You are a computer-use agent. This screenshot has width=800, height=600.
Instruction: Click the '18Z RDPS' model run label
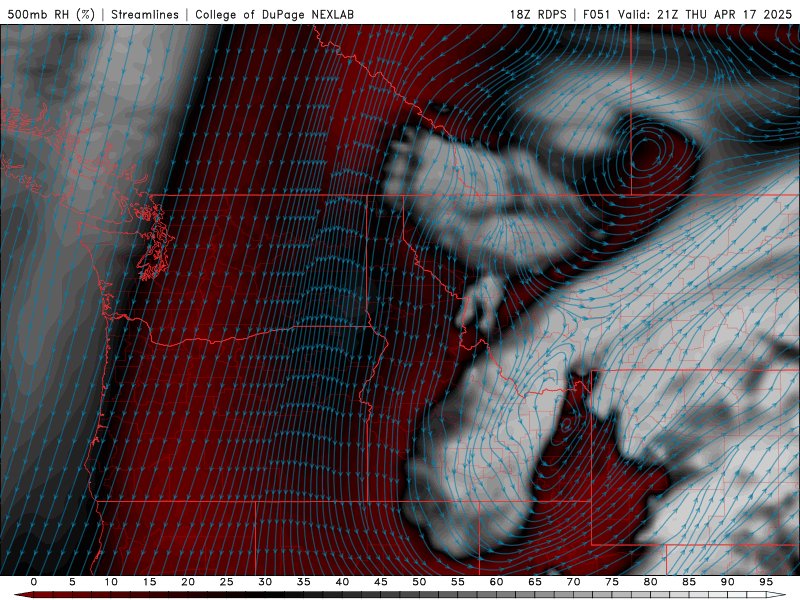click(538, 14)
